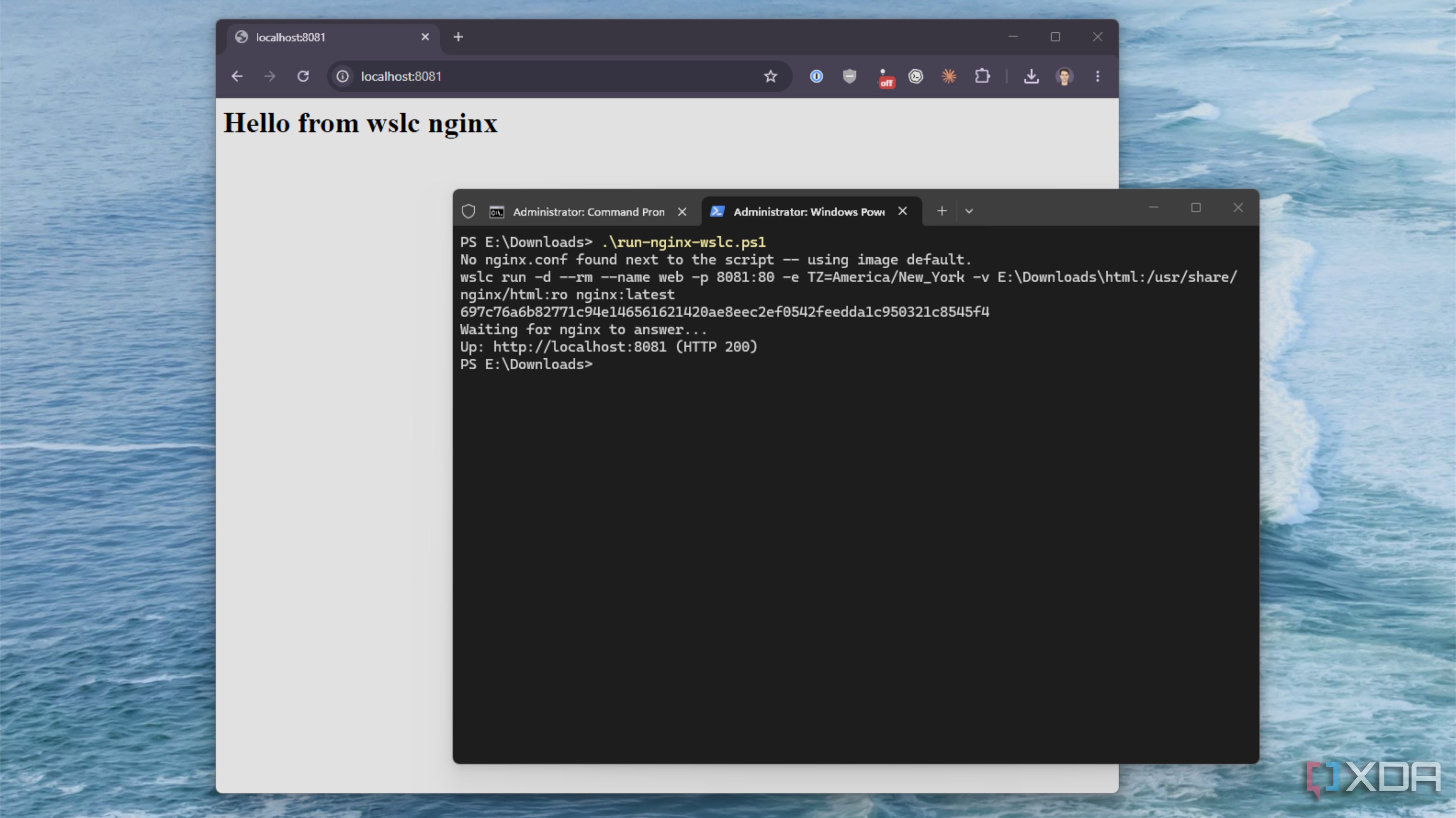Click 'Up: http://localhost:8081 (HTTP 200)' line
Image resolution: width=1456 pixels, height=818 pixels.
[609, 347]
